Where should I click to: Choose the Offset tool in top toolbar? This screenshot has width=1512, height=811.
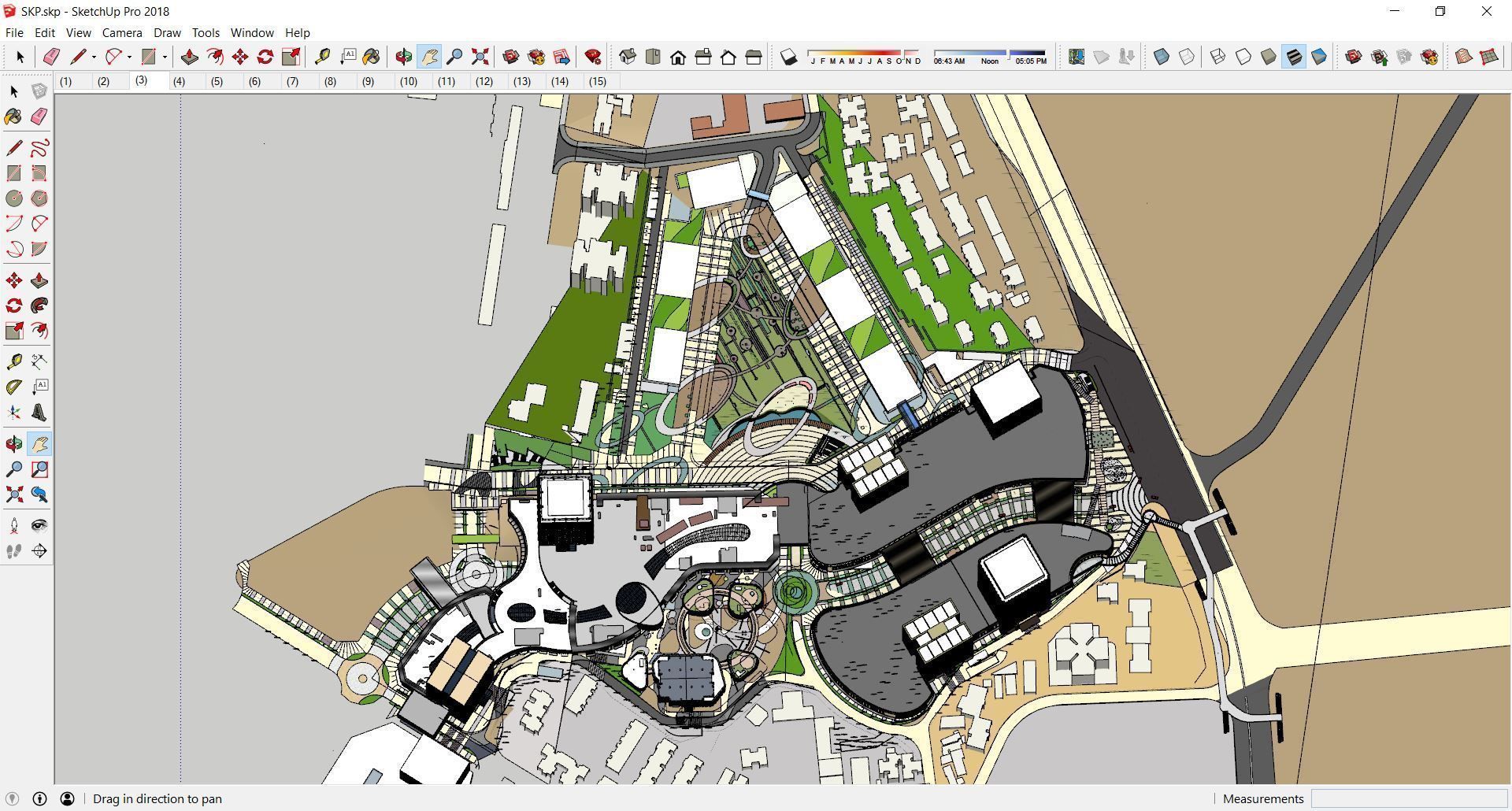tap(214, 57)
